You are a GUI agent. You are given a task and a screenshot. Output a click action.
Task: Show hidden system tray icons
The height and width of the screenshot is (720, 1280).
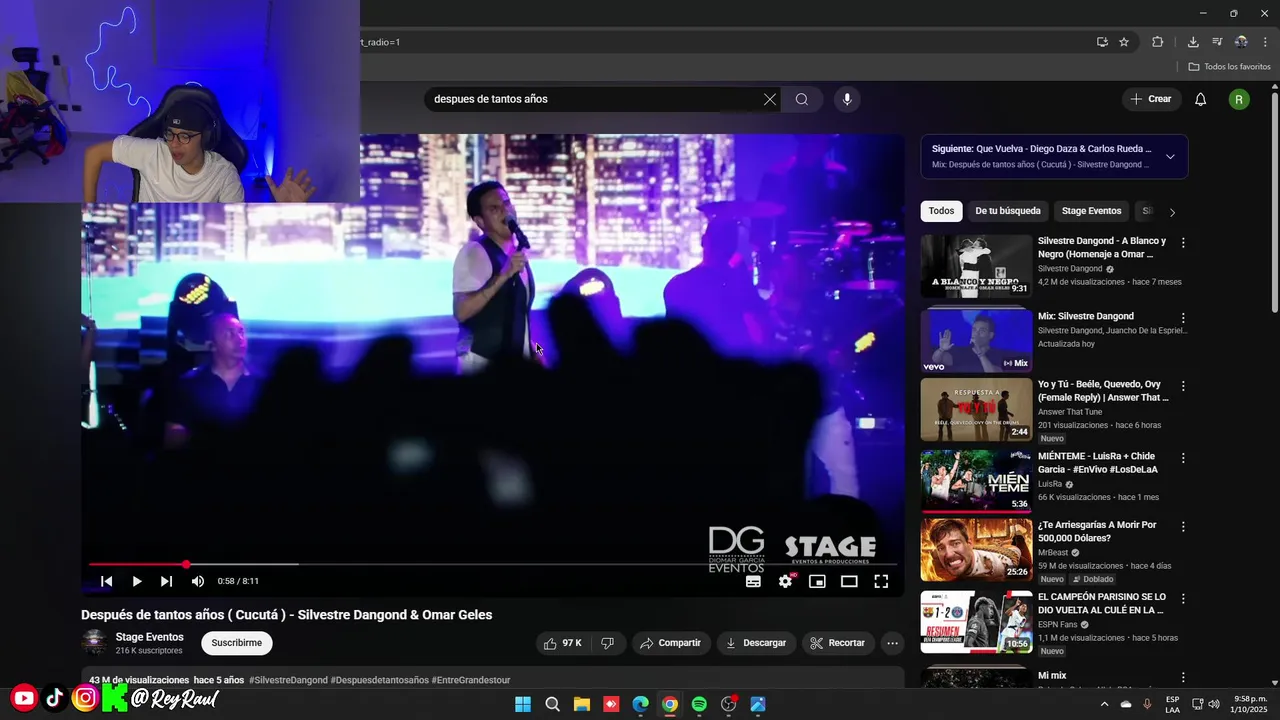pyautogui.click(x=1104, y=704)
